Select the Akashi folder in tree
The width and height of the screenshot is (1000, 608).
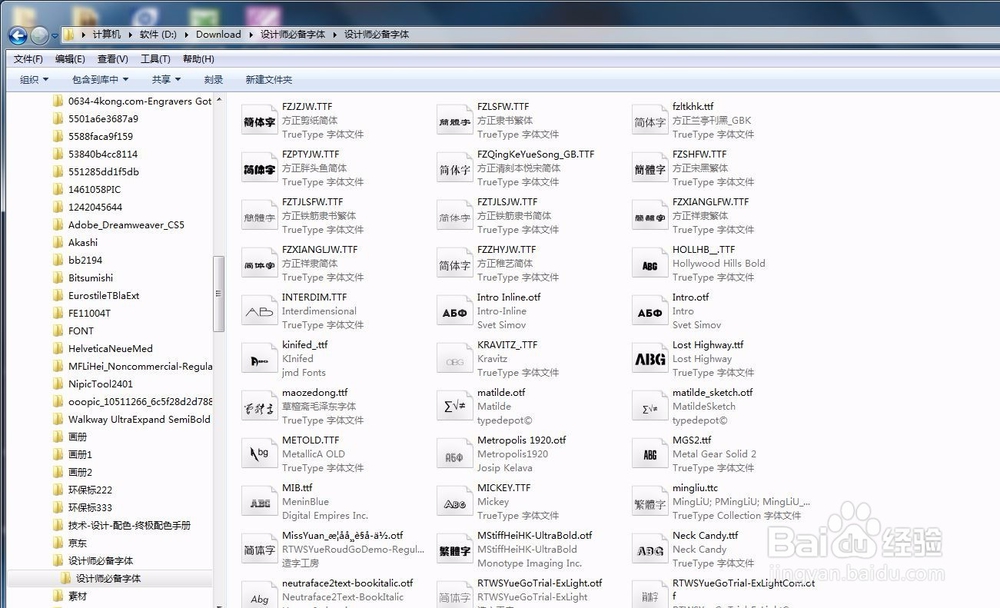pos(83,242)
